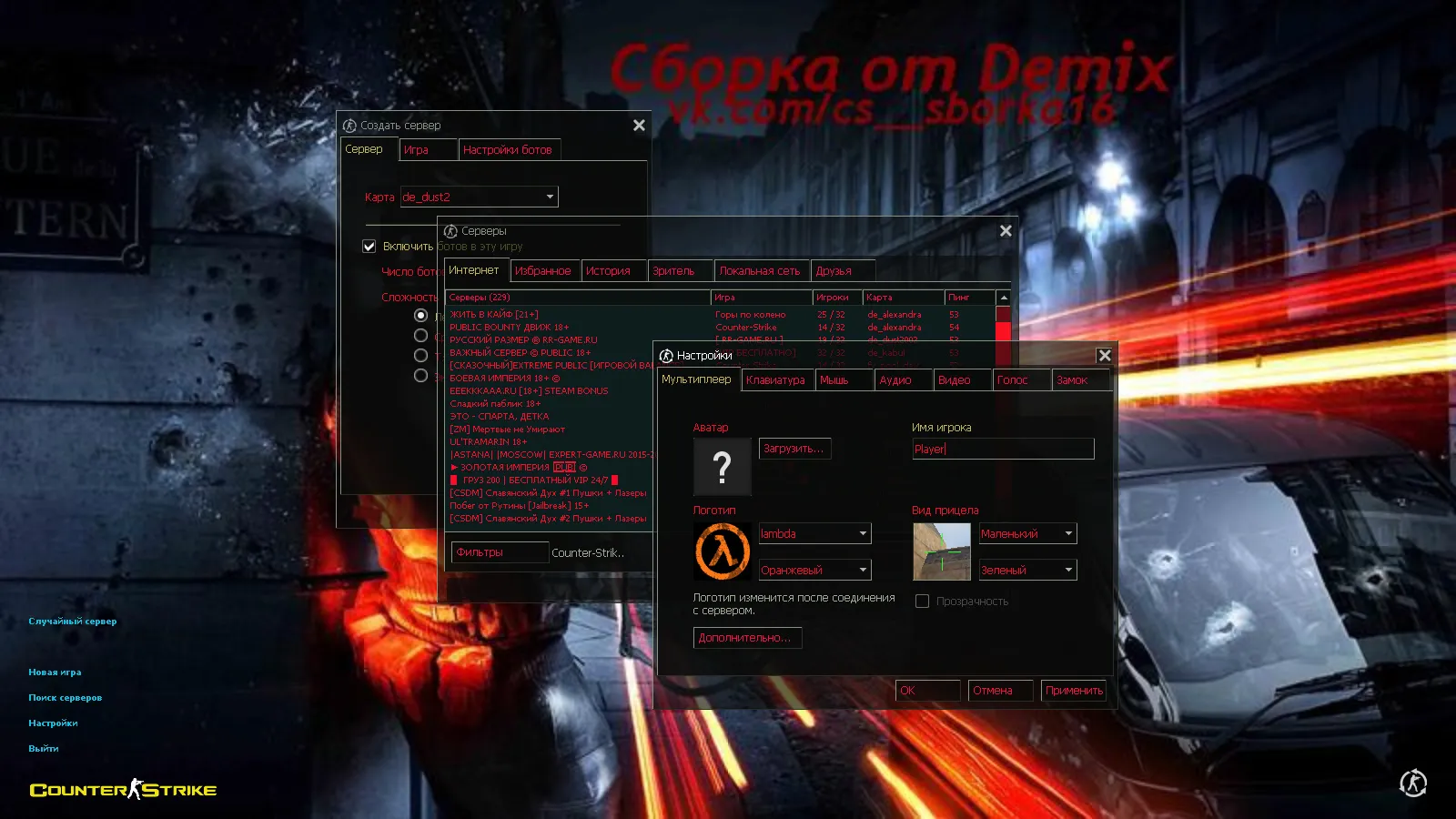This screenshot has height=819, width=1456.
Task: Click the CS emblem icon in bottom-right corner
Action: pyautogui.click(x=1411, y=781)
